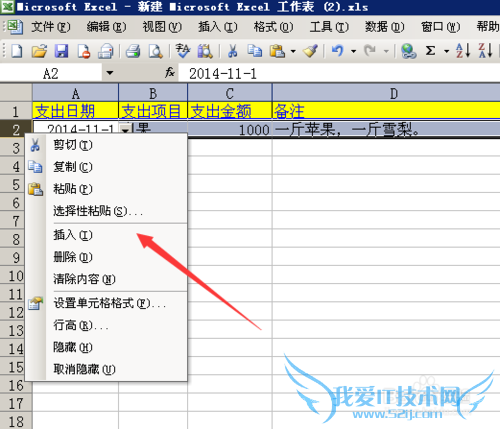Open the Name Box dropdown arrow
The height and width of the screenshot is (429, 500).
click(x=110, y=72)
